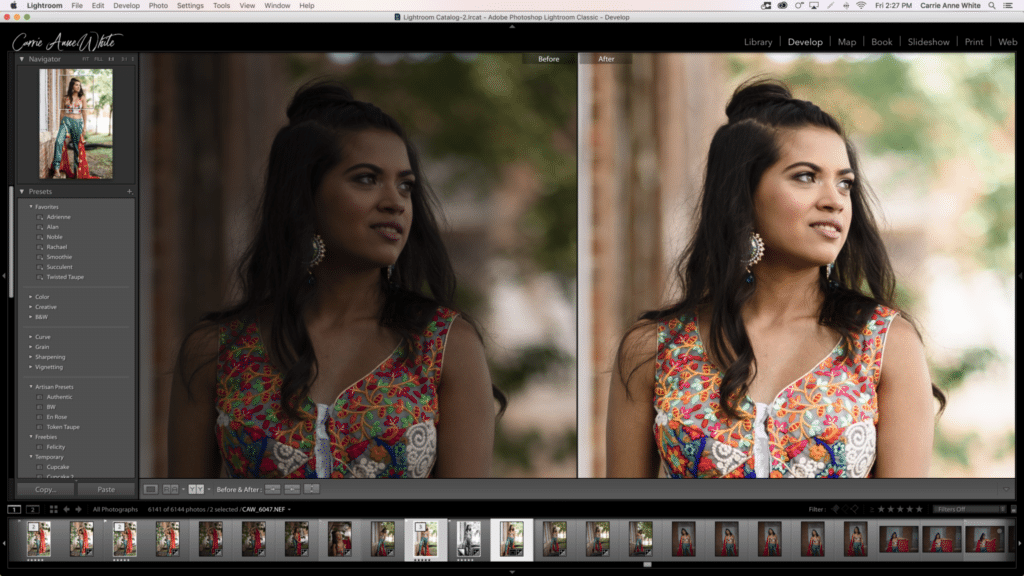
Task: Go back with the left arrow
Action: [67, 509]
